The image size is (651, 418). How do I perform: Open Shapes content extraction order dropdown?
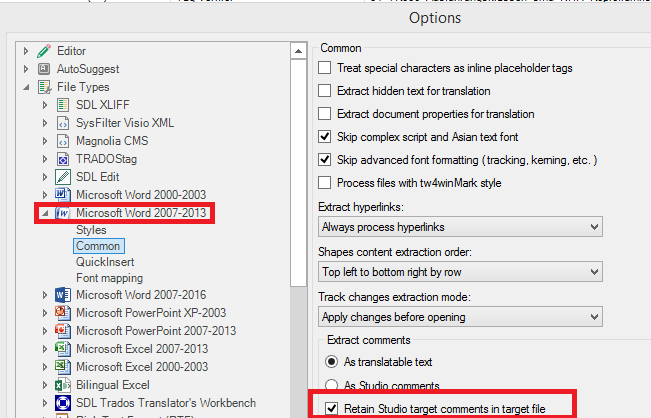coord(460,272)
